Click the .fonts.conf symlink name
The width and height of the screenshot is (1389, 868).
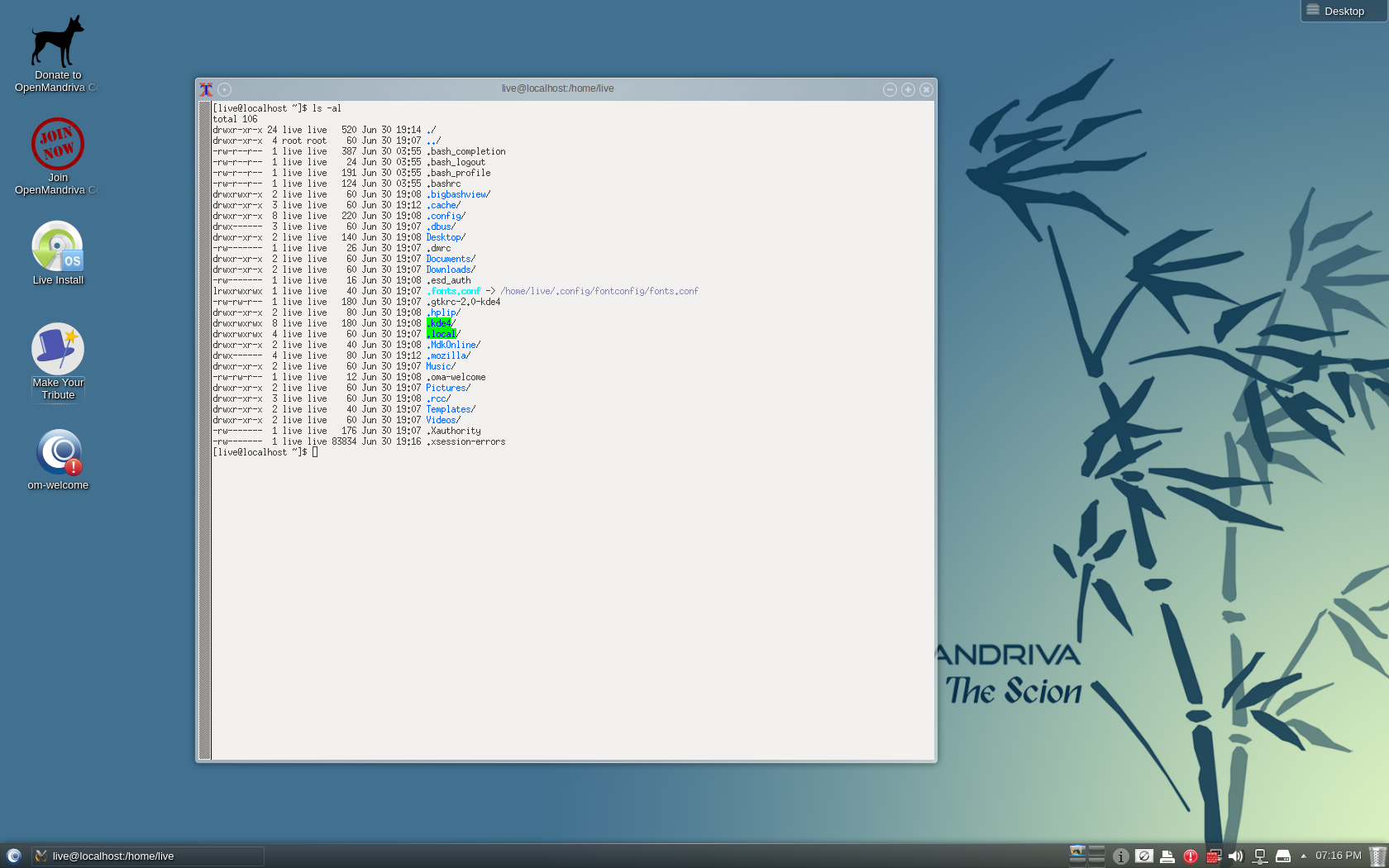pos(454,291)
